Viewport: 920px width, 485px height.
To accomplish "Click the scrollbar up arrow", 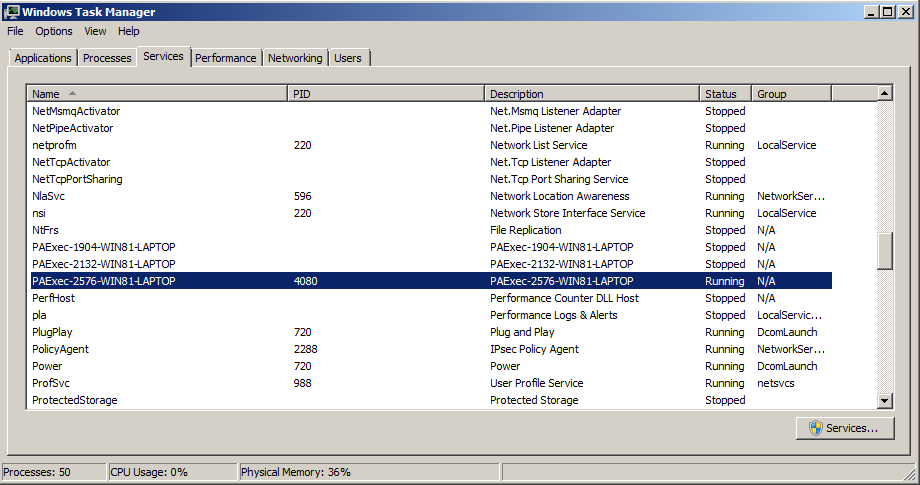I will tap(885, 93).
